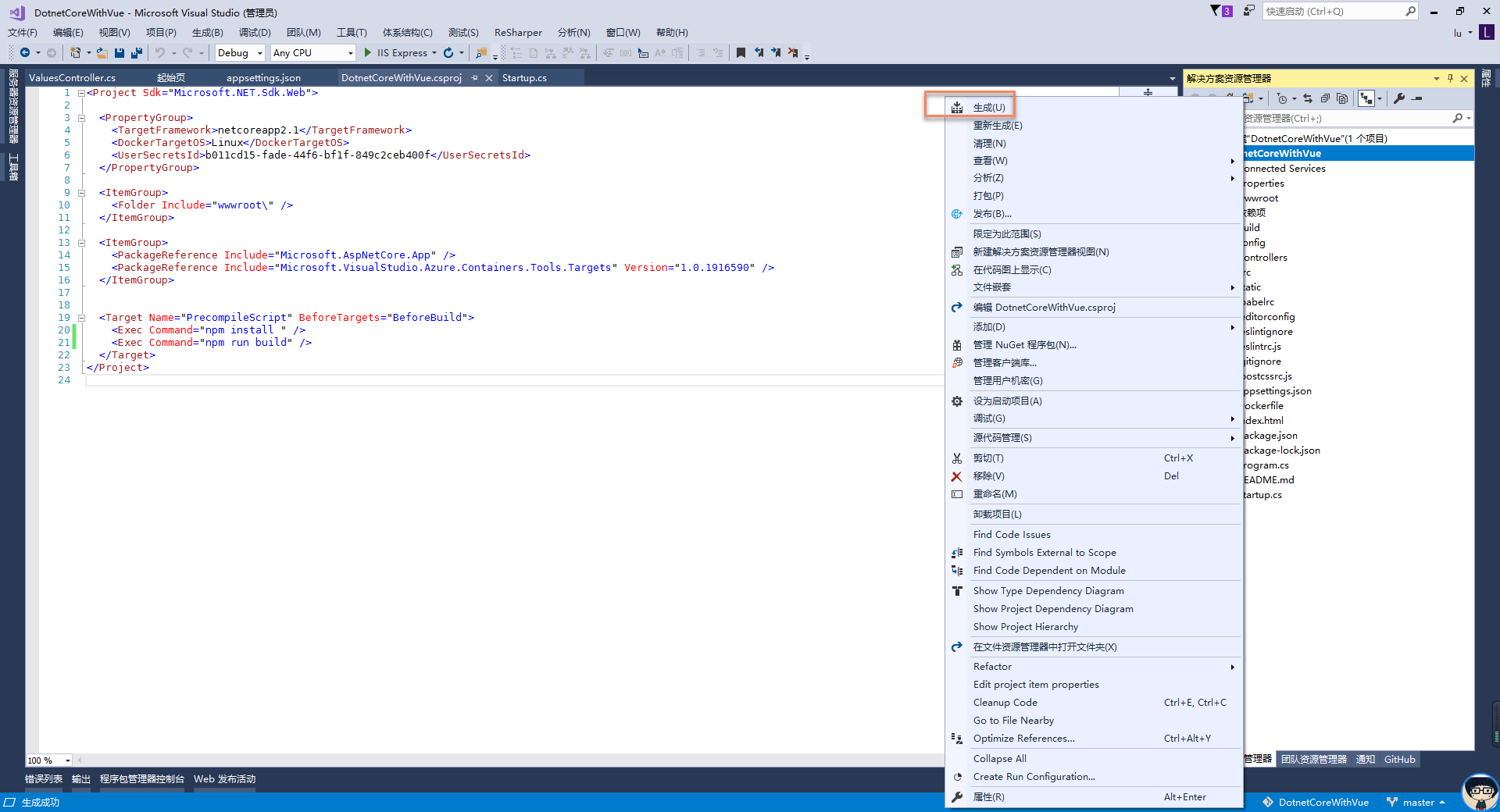Click the next bookmark icon
This screenshot has width=1500, height=812.
(x=776, y=53)
